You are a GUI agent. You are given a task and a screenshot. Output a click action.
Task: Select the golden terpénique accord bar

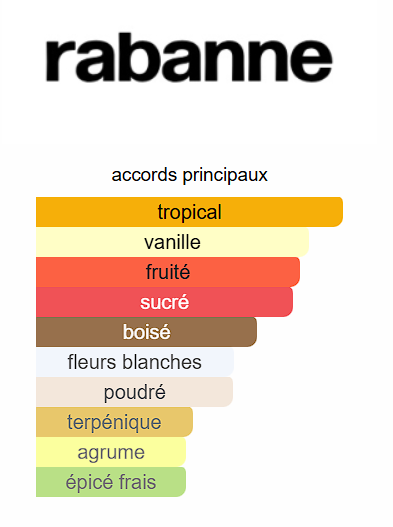click(x=114, y=422)
